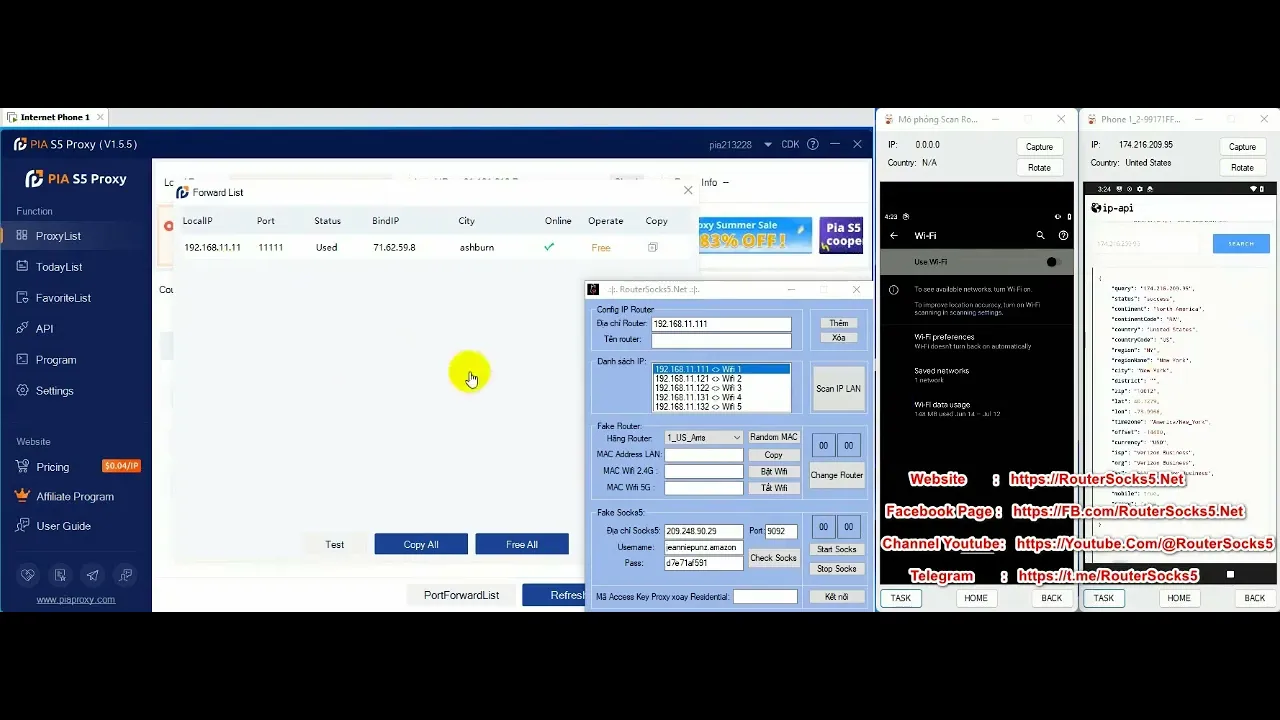Click the Stop Socks button
This screenshot has width=1280, height=720.
(837, 569)
